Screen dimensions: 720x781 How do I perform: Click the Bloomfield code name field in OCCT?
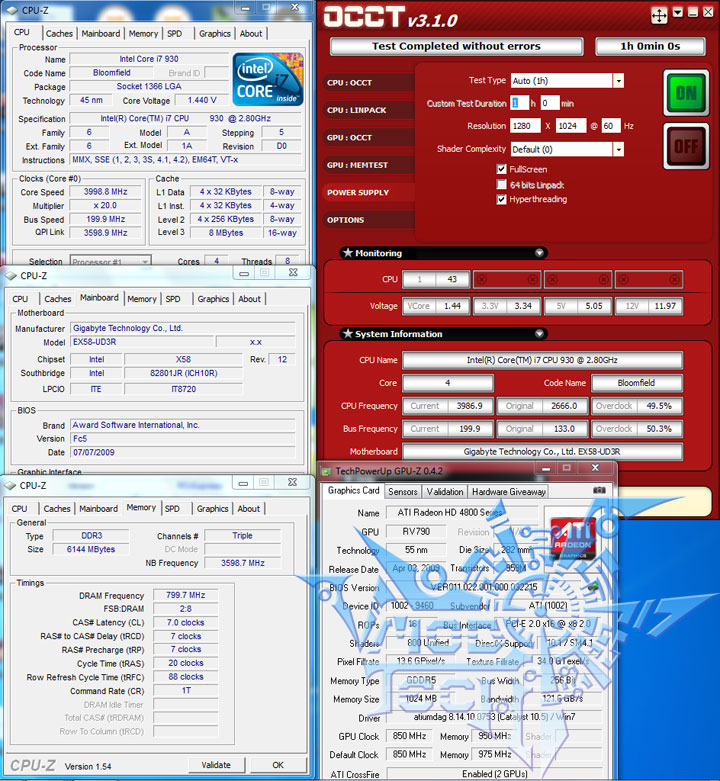point(637,383)
